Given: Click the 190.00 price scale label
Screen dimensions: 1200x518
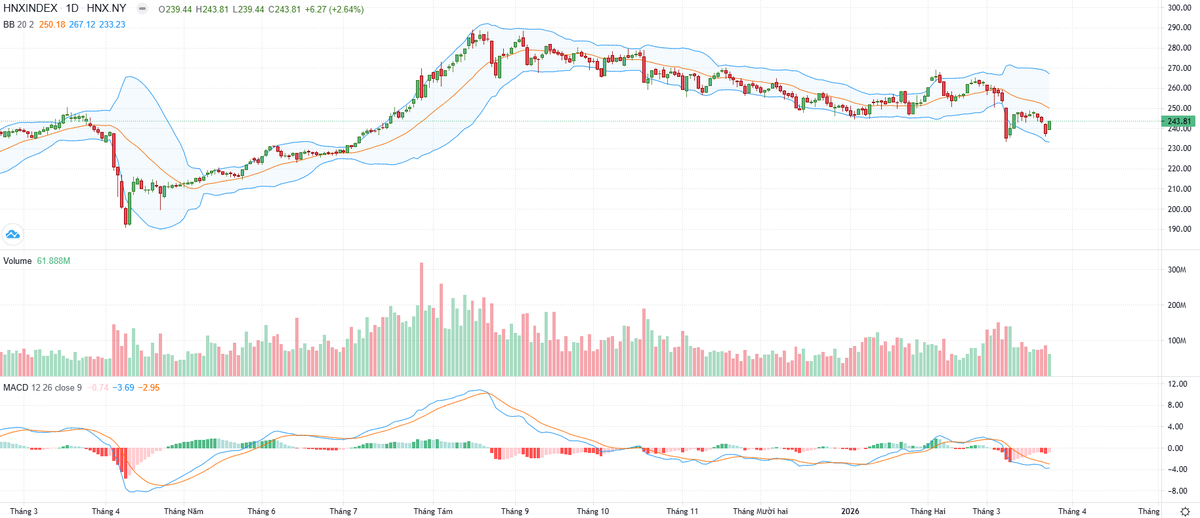Looking at the screenshot, I should pos(1181,229).
